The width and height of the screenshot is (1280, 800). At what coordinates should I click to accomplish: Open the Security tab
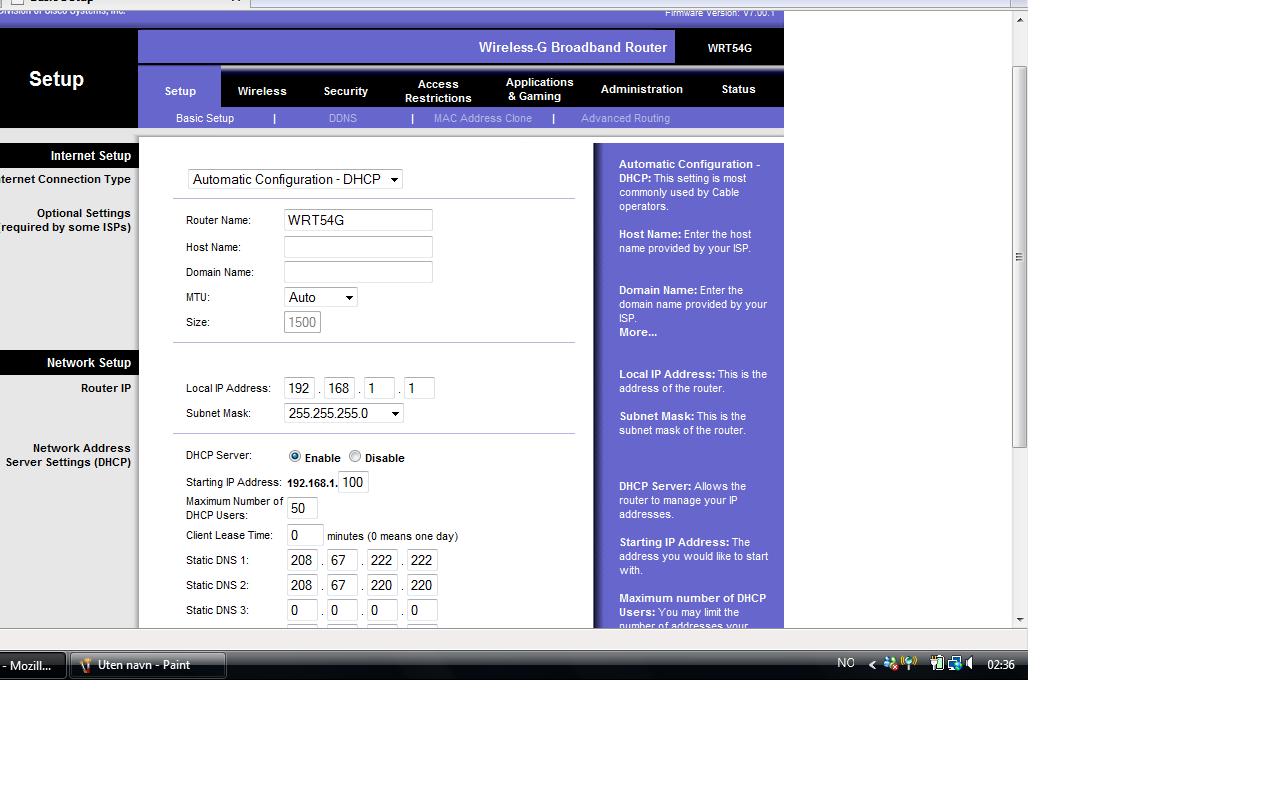(x=346, y=91)
